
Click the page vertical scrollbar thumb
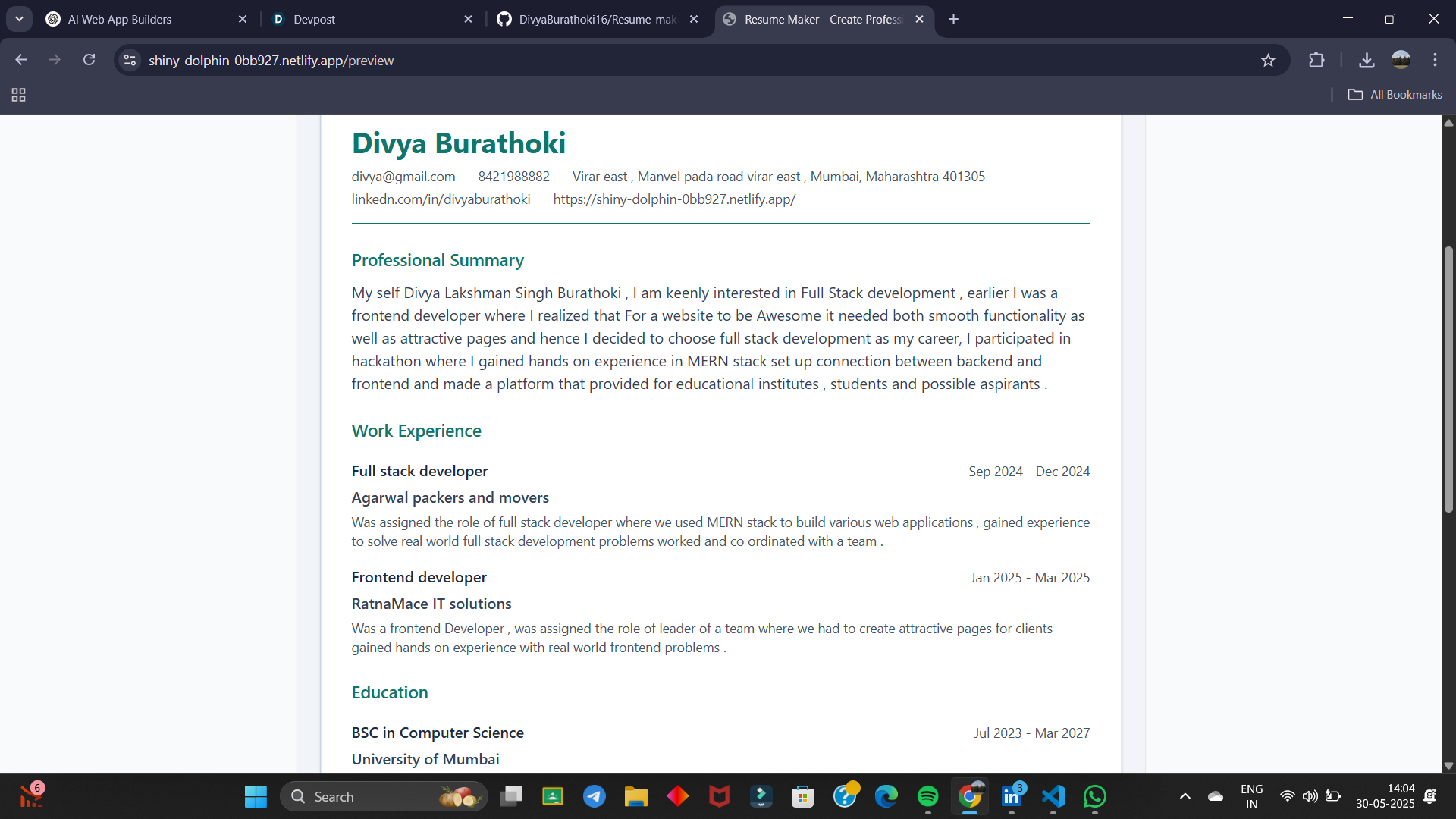click(1448, 379)
